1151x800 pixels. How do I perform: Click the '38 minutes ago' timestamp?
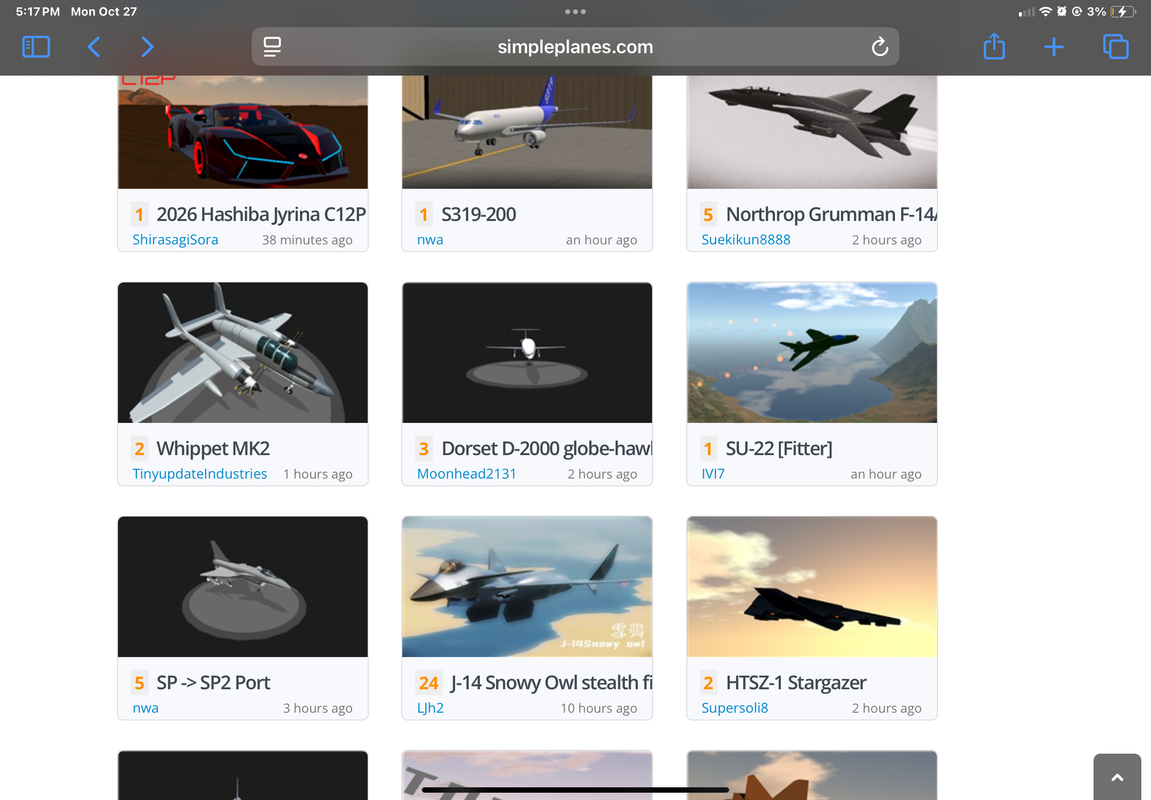307,240
